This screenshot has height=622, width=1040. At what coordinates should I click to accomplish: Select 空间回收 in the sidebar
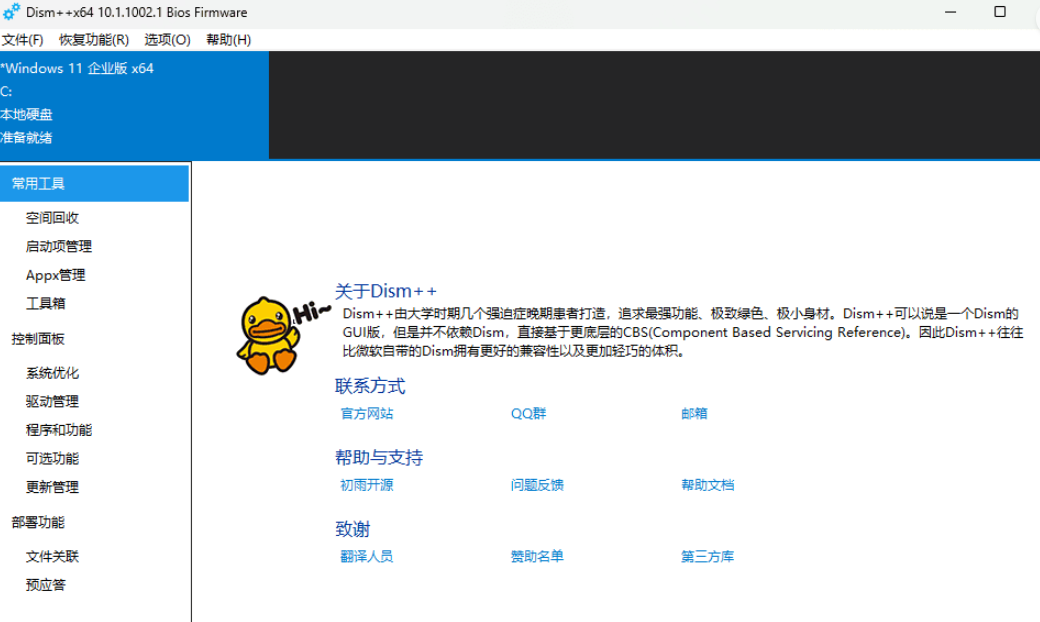click(x=53, y=218)
